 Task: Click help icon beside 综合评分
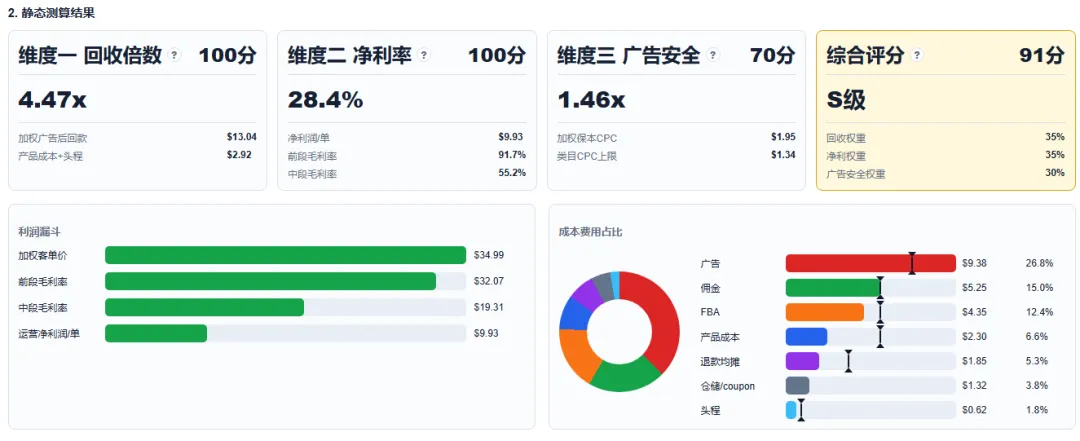[x=916, y=56]
